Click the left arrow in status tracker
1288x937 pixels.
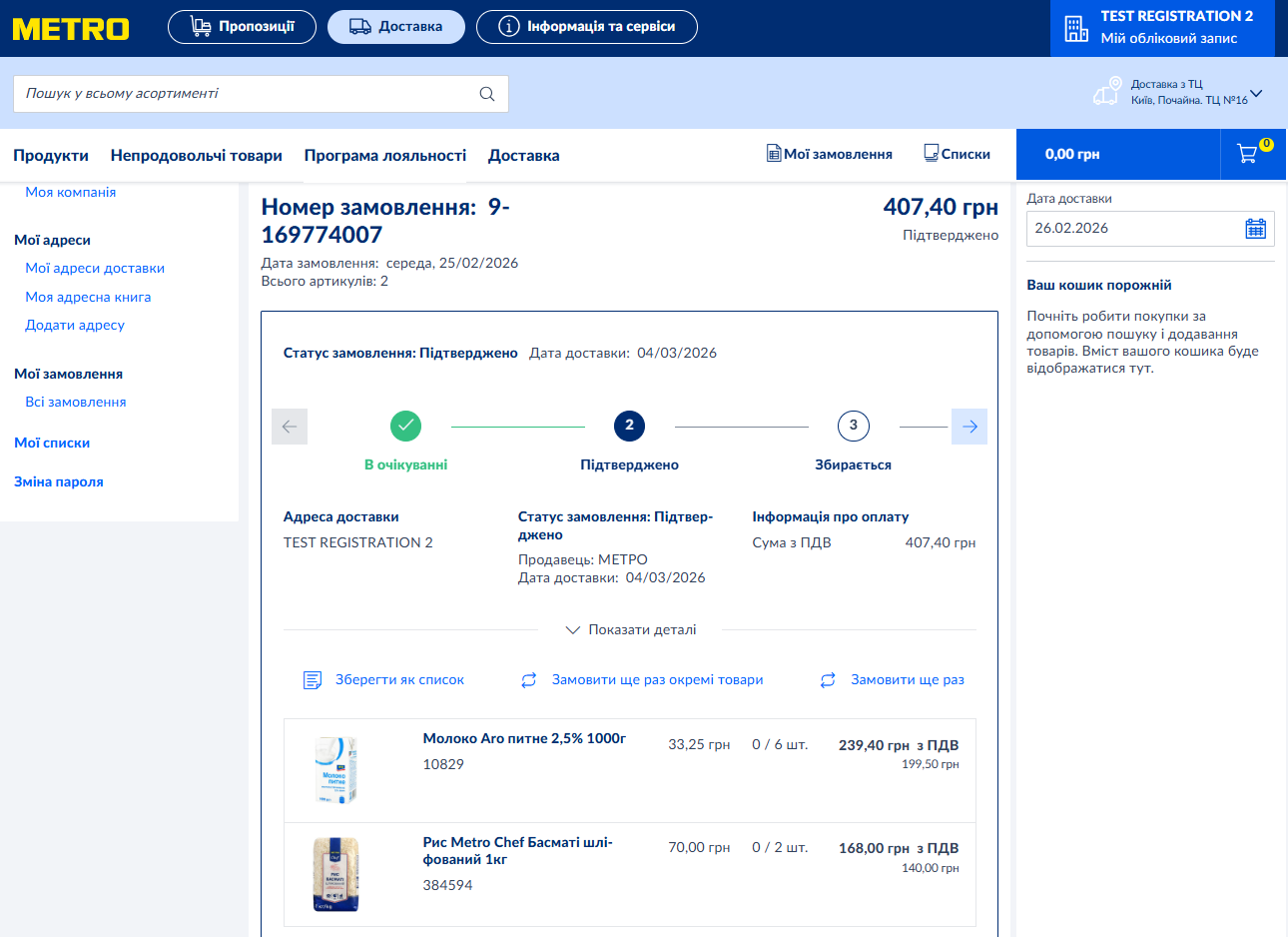tap(290, 427)
